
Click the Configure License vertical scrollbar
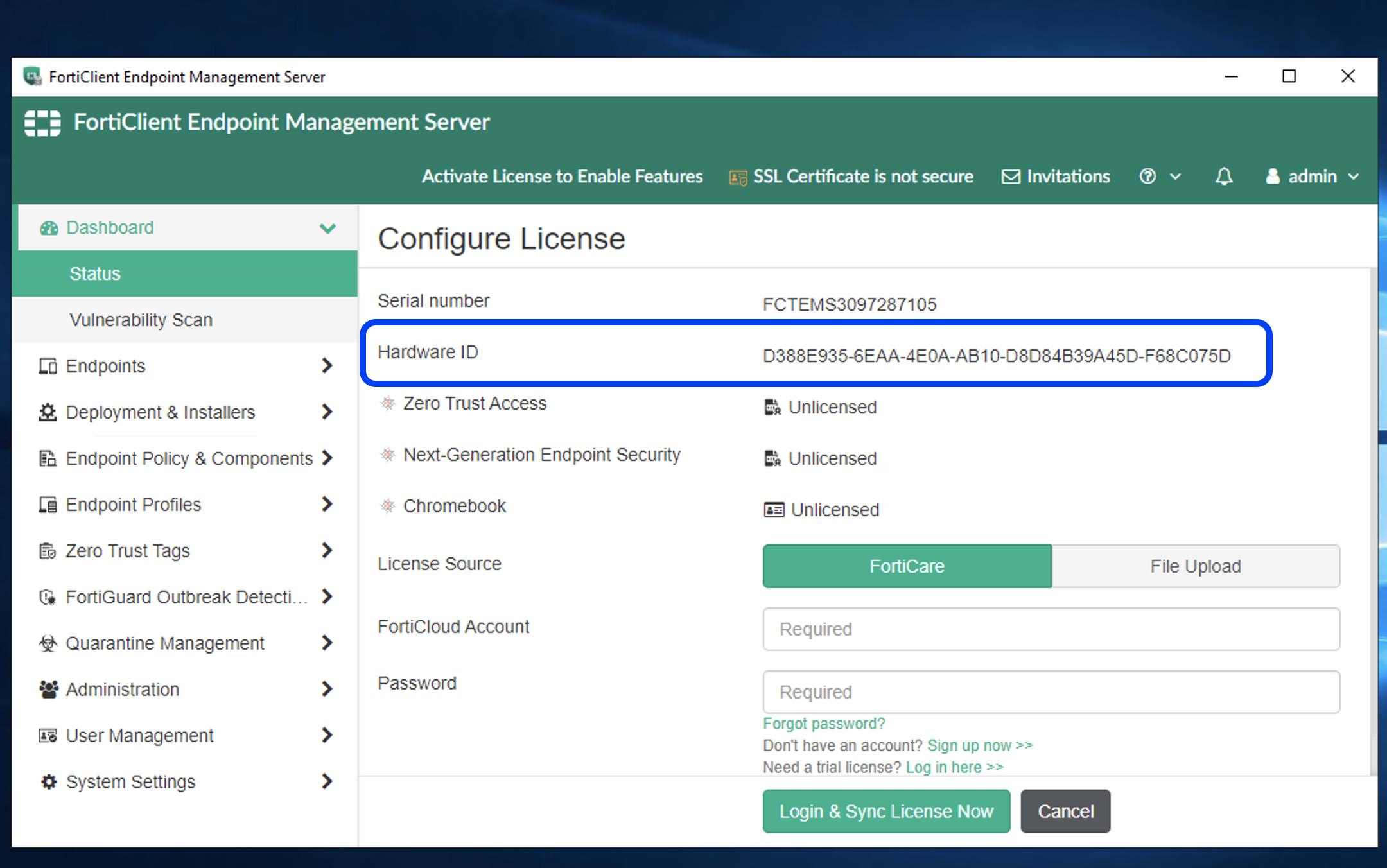pyautogui.click(x=1373, y=521)
